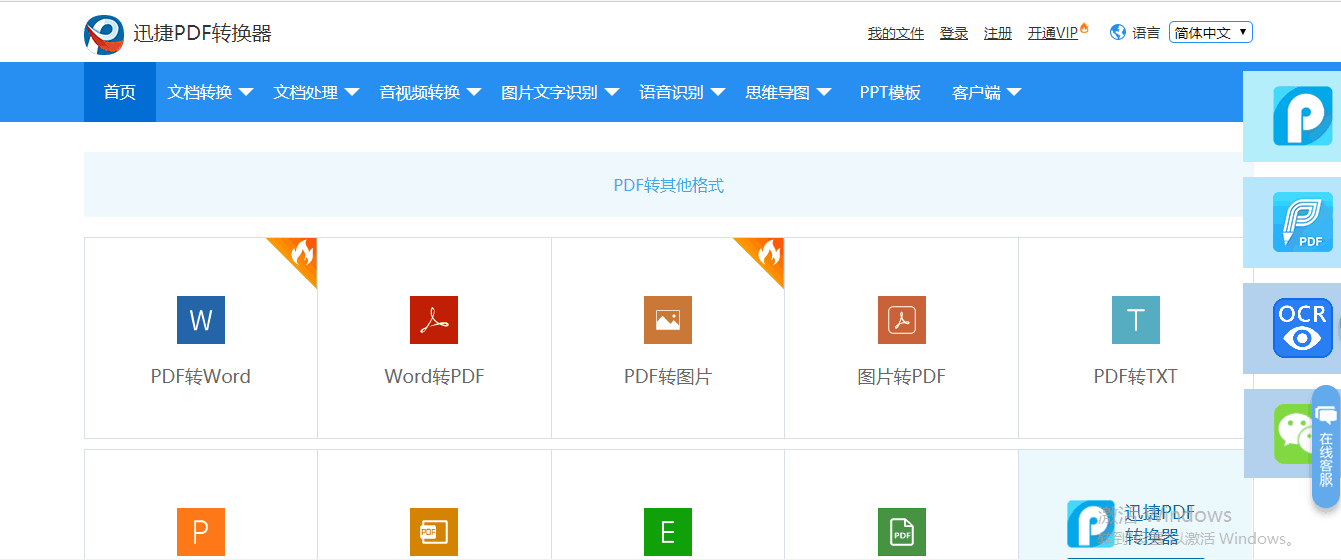The height and width of the screenshot is (560, 1341).
Task: Click the PDF转其他格式 banner
Action: click(x=669, y=185)
